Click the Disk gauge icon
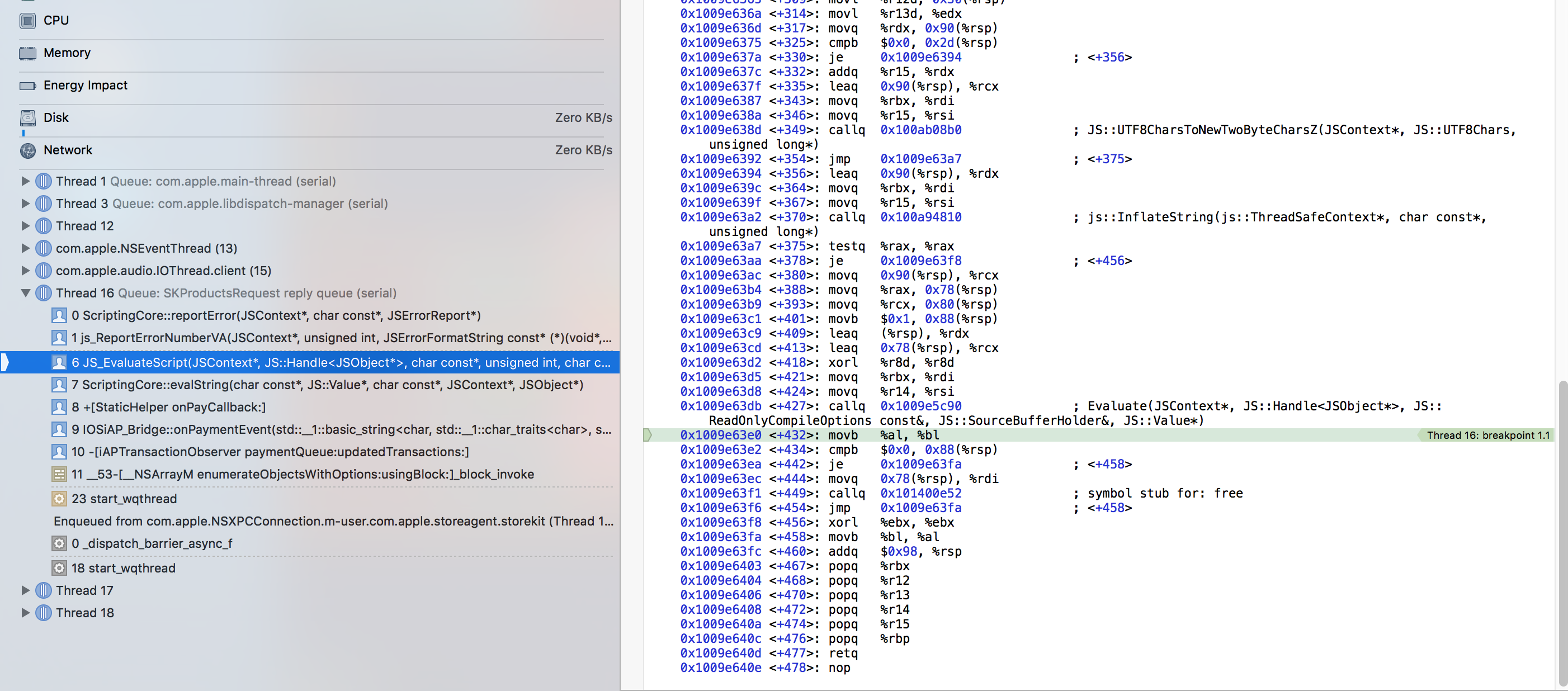The height and width of the screenshot is (691, 1568). pyautogui.click(x=27, y=118)
